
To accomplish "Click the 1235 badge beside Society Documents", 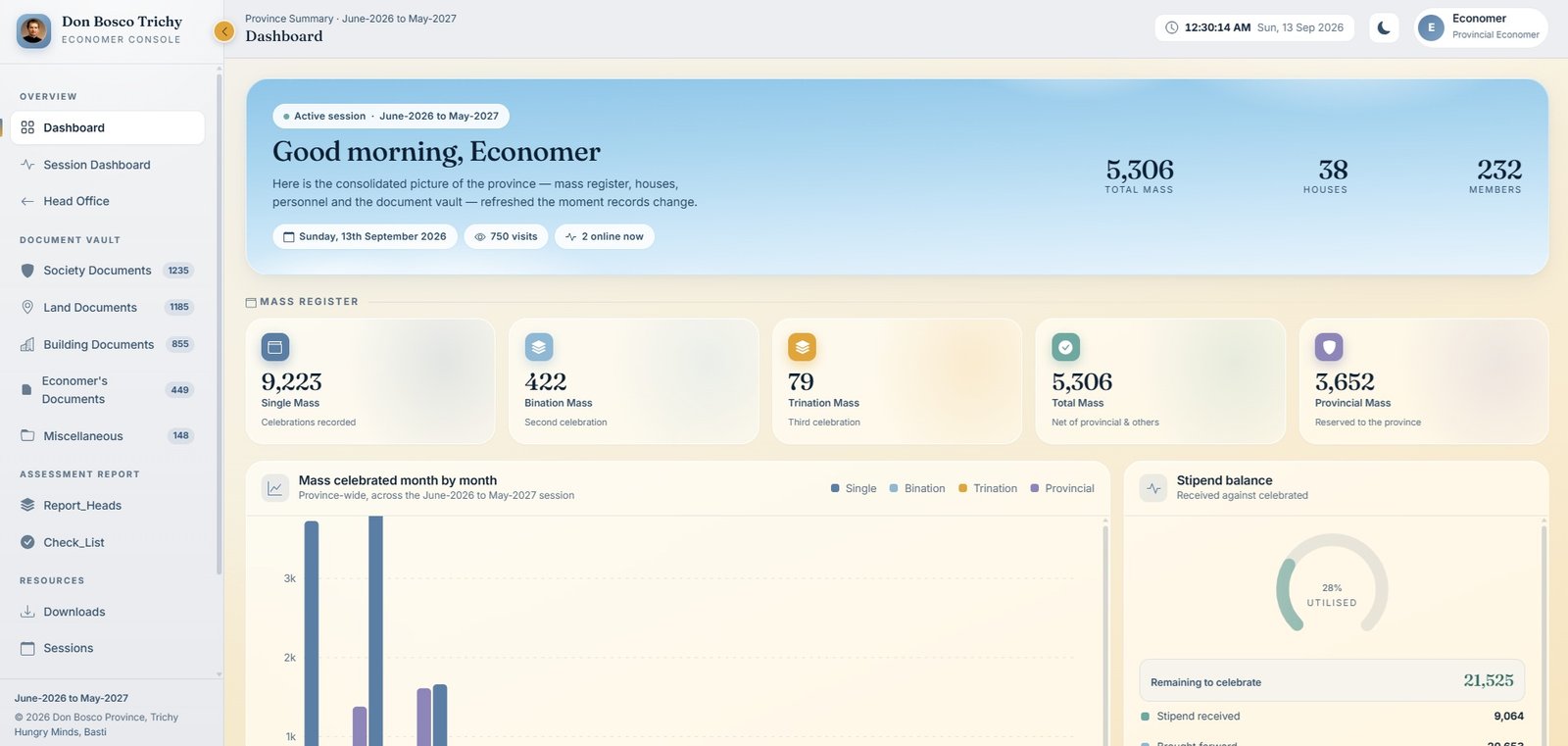I will (x=178, y=271).
